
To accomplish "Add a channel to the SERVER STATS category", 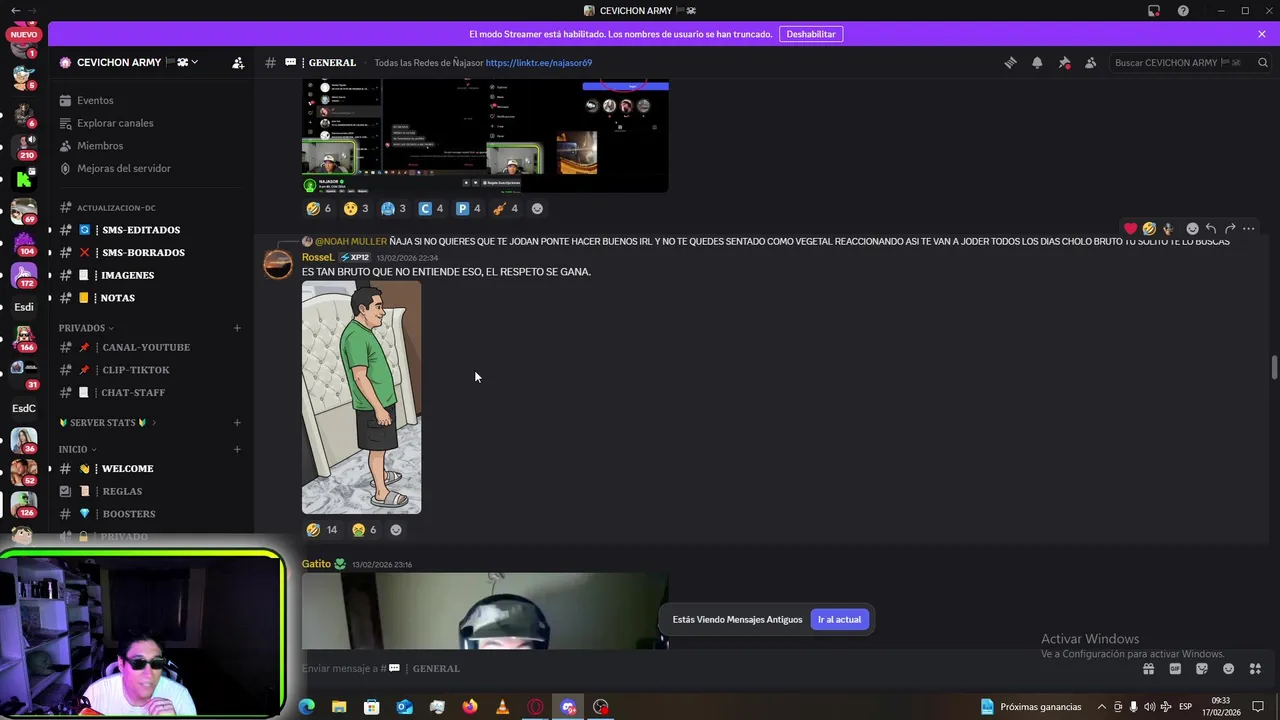I will tap(237, 423).
